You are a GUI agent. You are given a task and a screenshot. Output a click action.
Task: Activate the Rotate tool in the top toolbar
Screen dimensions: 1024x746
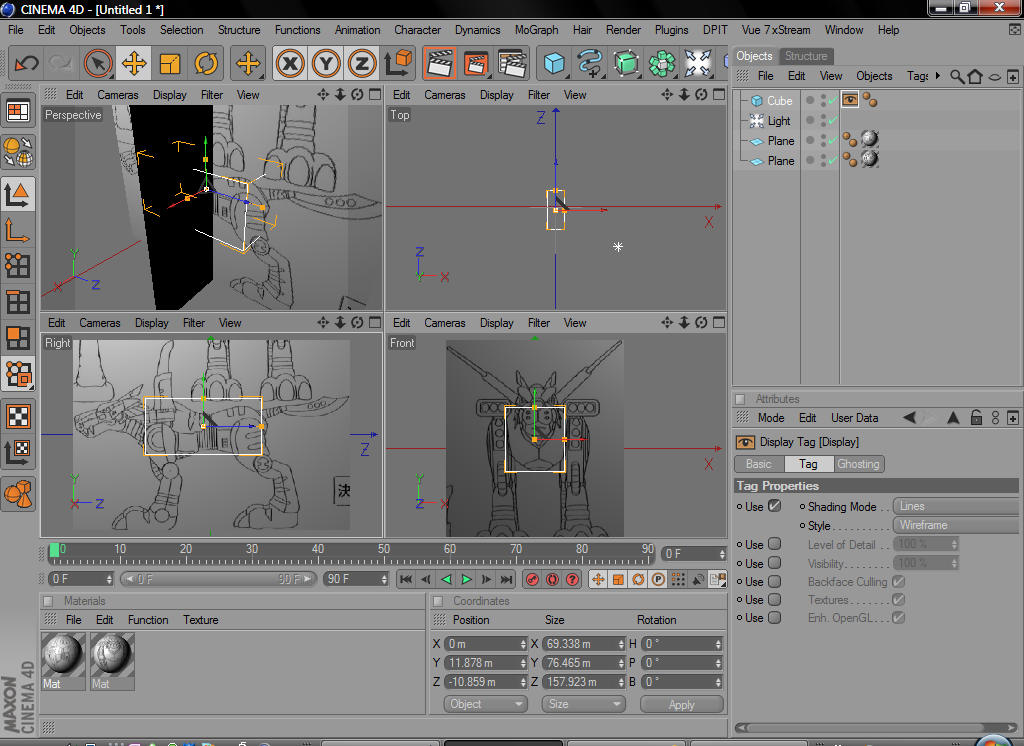(x=206, y=64)
